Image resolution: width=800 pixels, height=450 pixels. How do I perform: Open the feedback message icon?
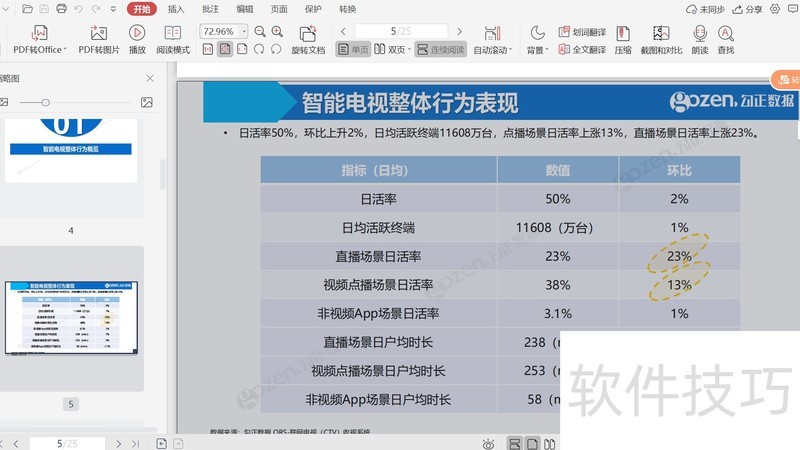coord(793,9)
